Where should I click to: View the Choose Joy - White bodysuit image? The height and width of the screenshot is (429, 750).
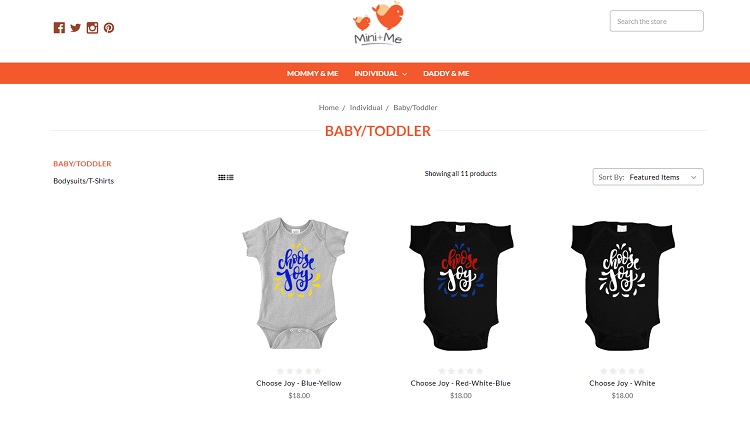point(622,286)
